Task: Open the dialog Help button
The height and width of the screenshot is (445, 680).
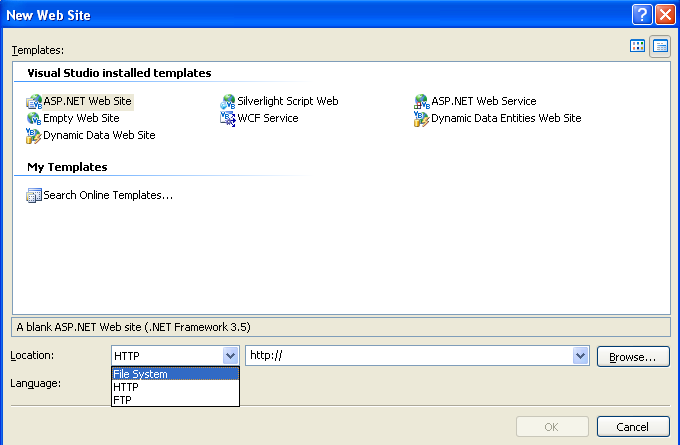Action: [x=642, y=15]
